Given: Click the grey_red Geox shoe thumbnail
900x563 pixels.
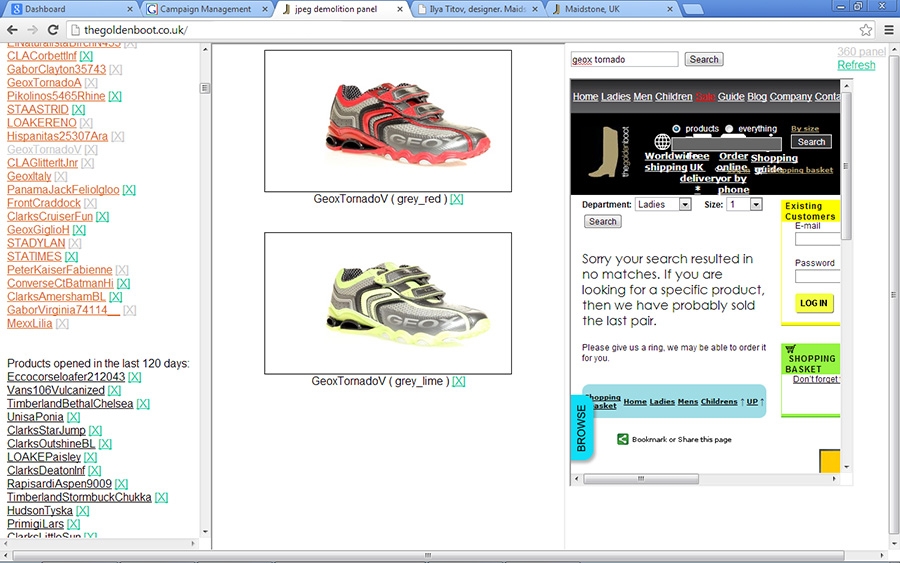Looking at the screenshot, I should click(x=388, y=121).
